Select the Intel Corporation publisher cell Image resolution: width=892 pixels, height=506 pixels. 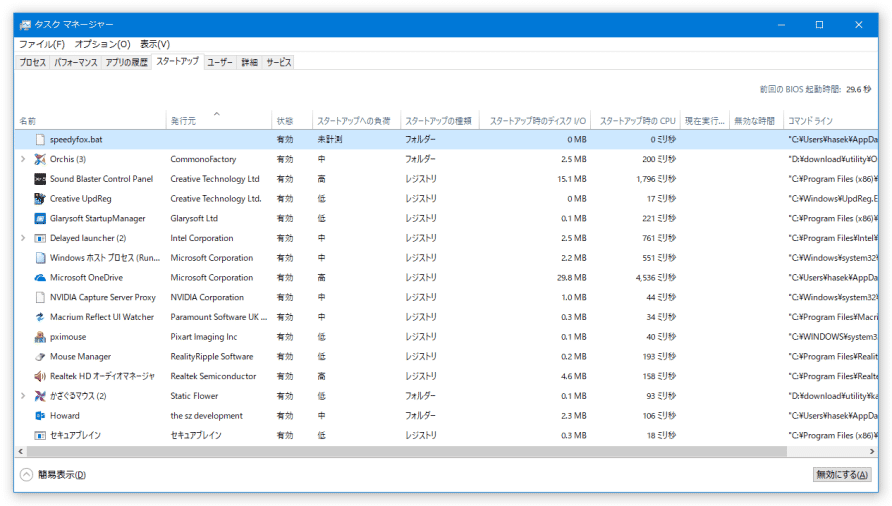tap(202, 238)
